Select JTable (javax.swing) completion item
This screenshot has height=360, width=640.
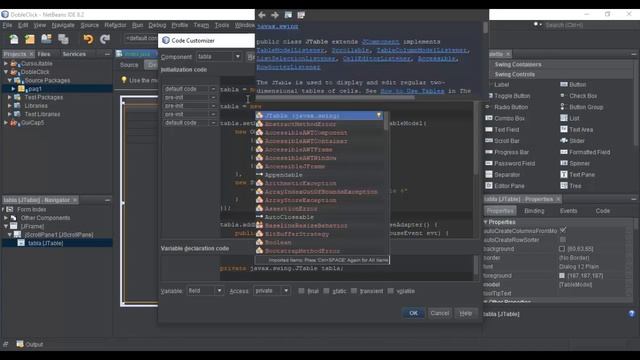click(x=319, y=116)
